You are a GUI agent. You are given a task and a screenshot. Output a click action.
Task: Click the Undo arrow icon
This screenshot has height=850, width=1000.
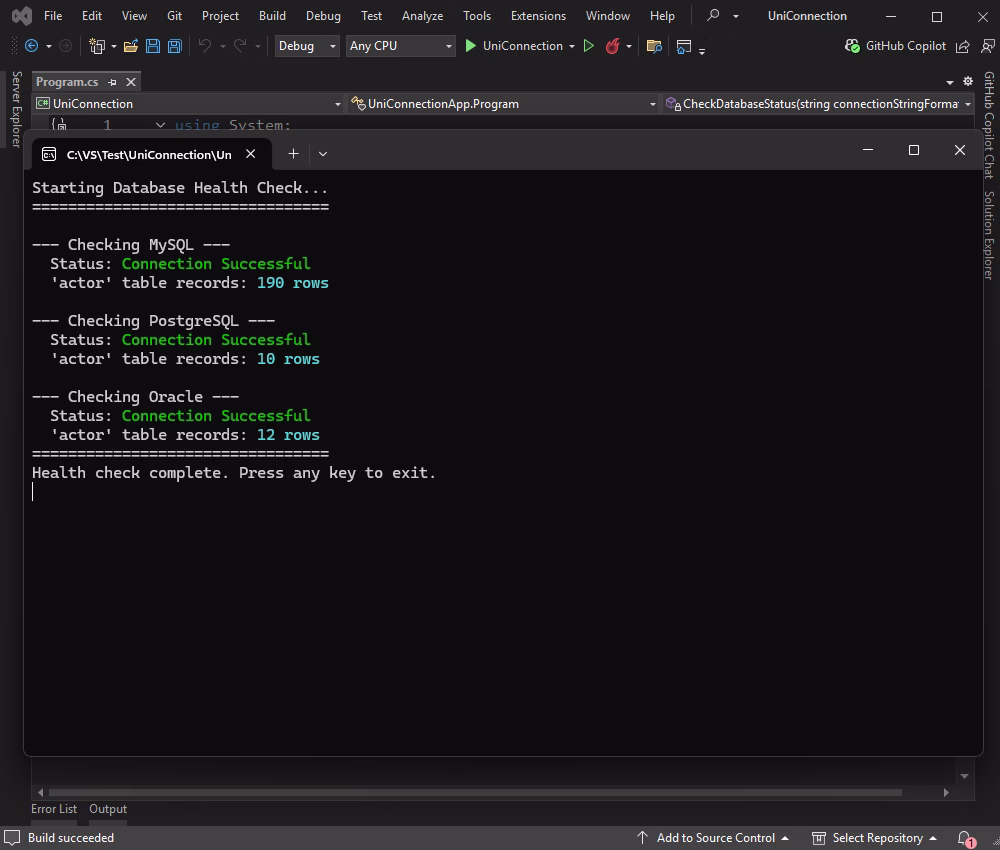point(205,46)
